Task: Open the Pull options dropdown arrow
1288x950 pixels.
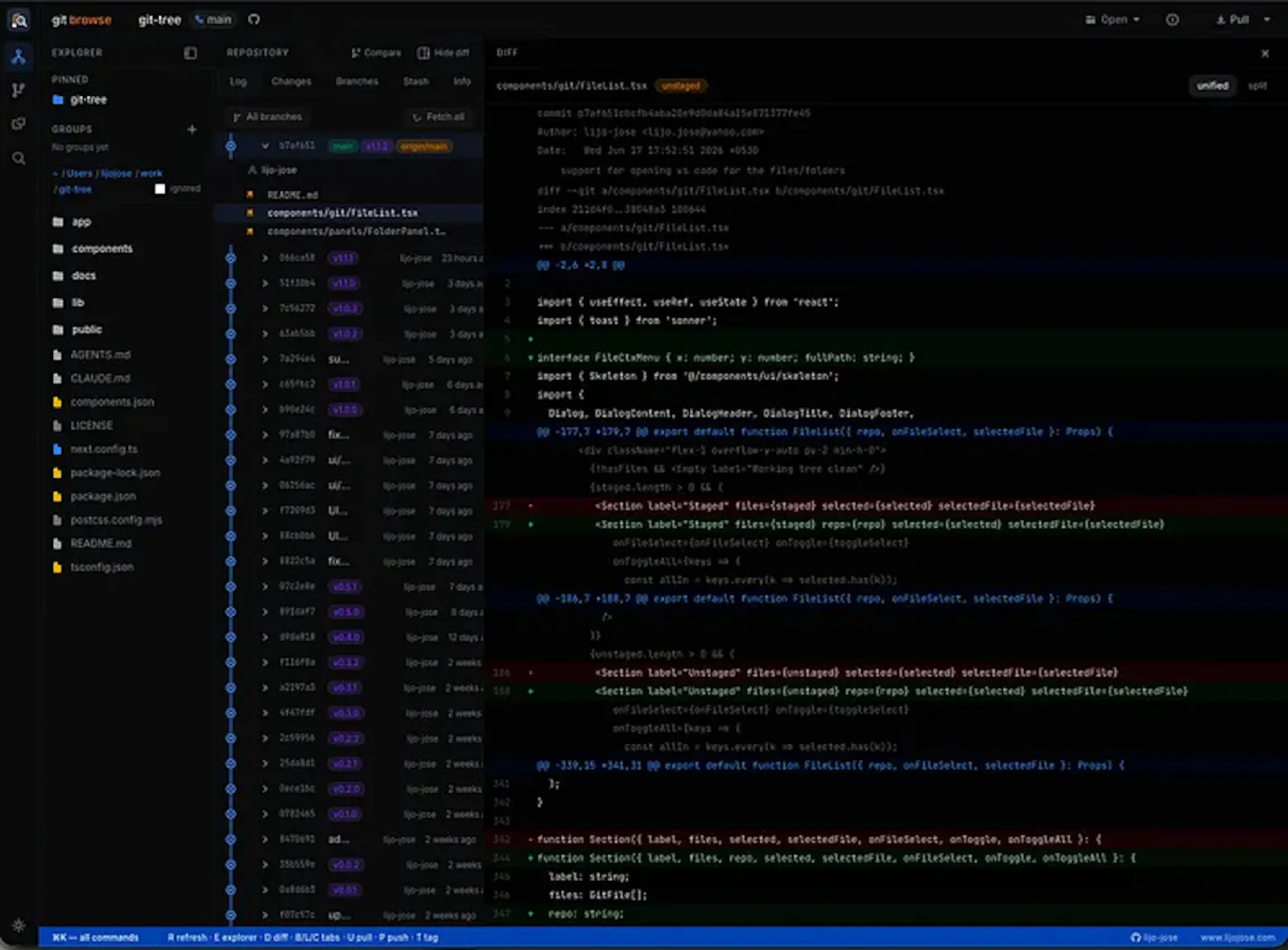Action: pyautogui.click(x=1267, y=20)
